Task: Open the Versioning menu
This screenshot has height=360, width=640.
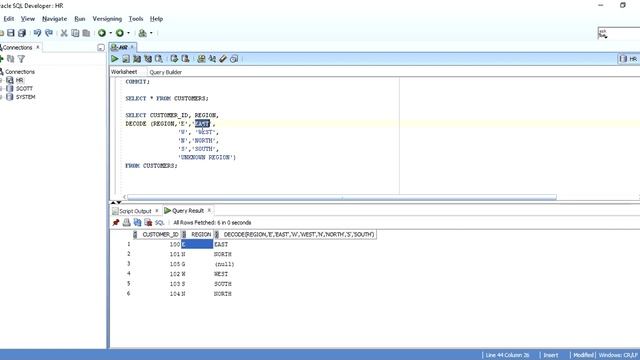Action: [107, 19]
